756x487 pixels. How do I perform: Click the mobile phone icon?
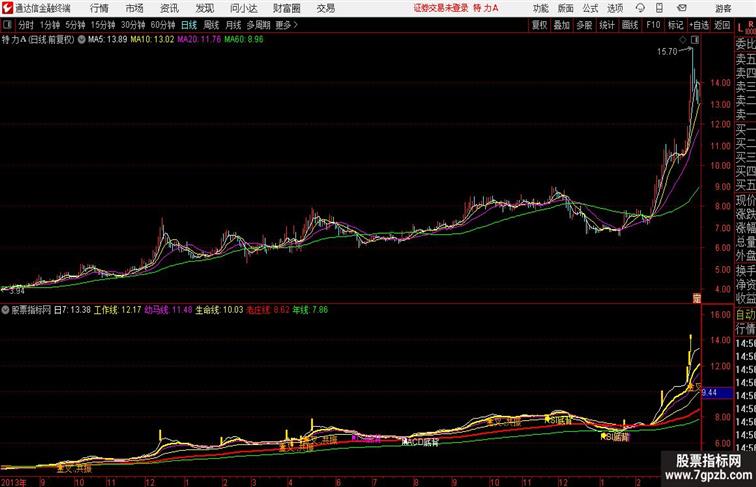tap(659, 8)
